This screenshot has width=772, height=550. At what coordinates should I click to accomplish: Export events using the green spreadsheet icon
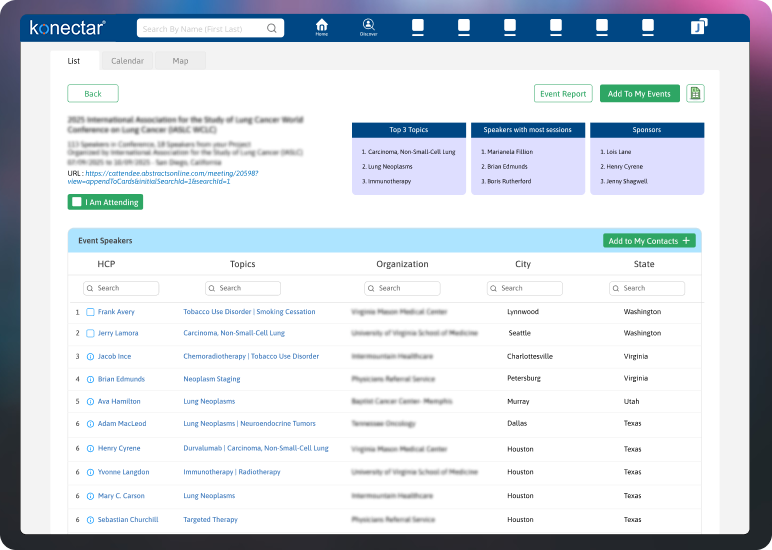coord(695,94)
